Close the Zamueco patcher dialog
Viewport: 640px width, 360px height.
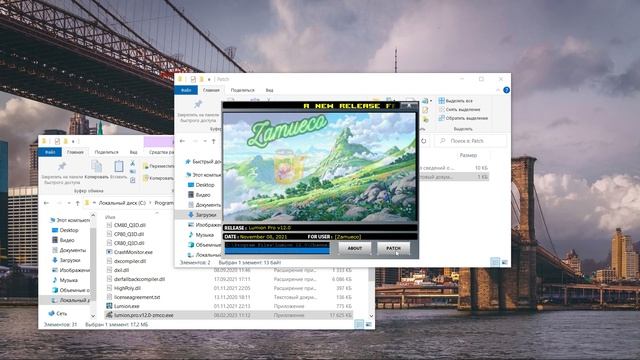coord(409,105)
